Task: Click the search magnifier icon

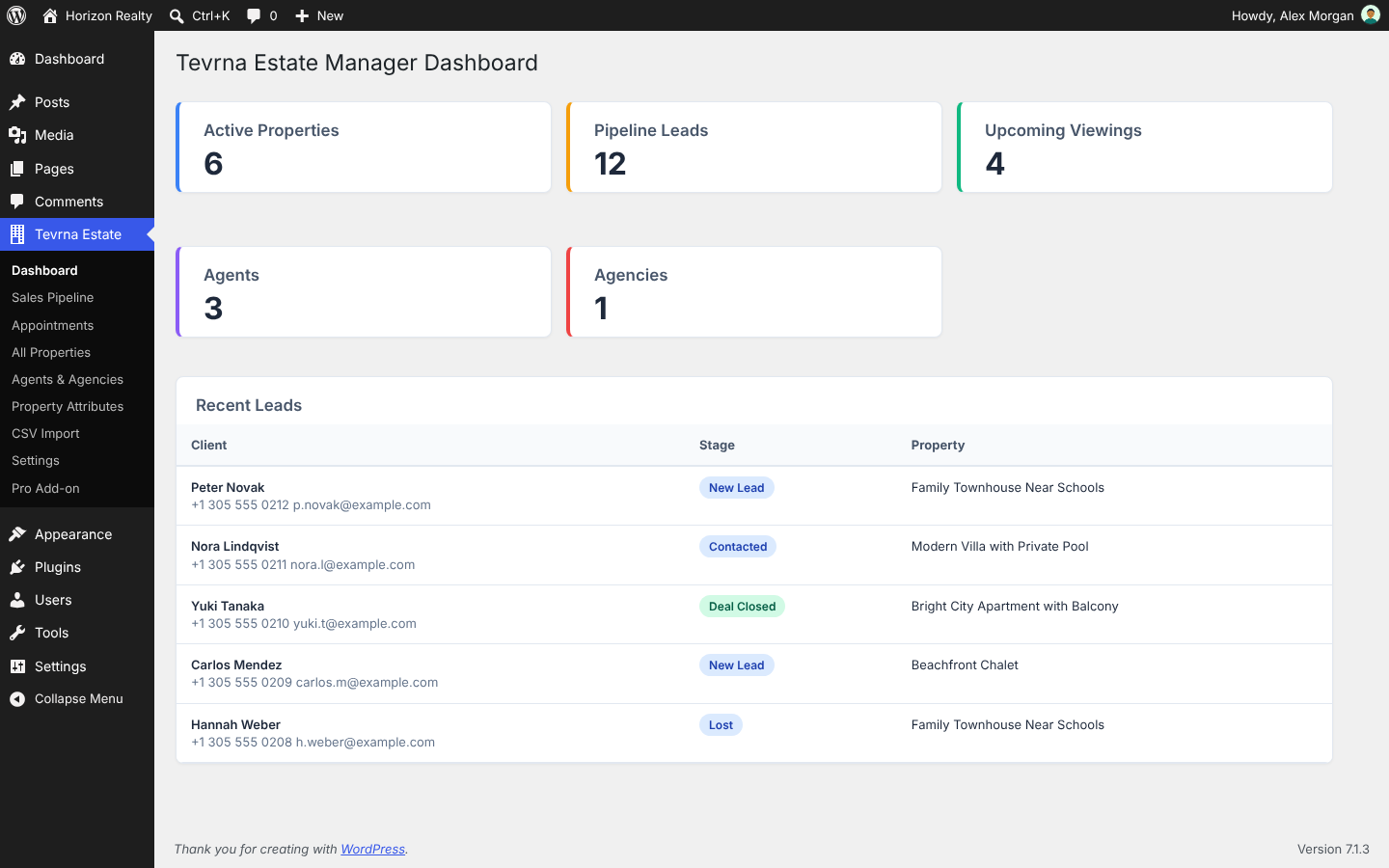Action: pos(177,15)
